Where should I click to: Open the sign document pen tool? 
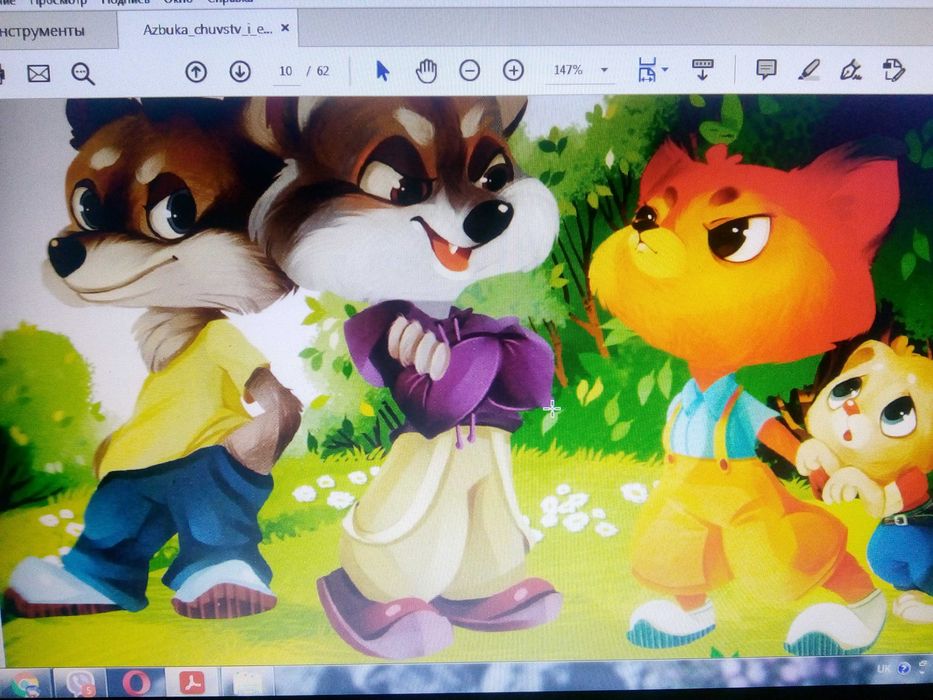point(851,70)
